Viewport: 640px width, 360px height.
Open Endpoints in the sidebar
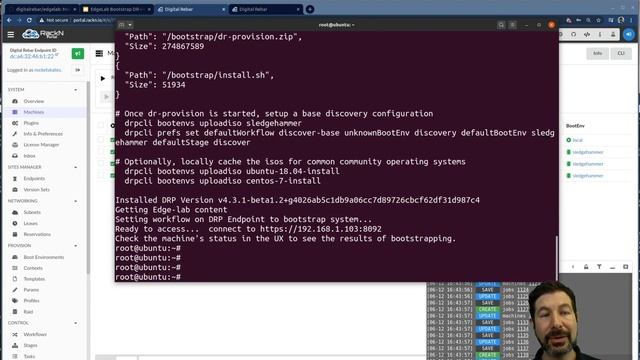tap(34, 179)
